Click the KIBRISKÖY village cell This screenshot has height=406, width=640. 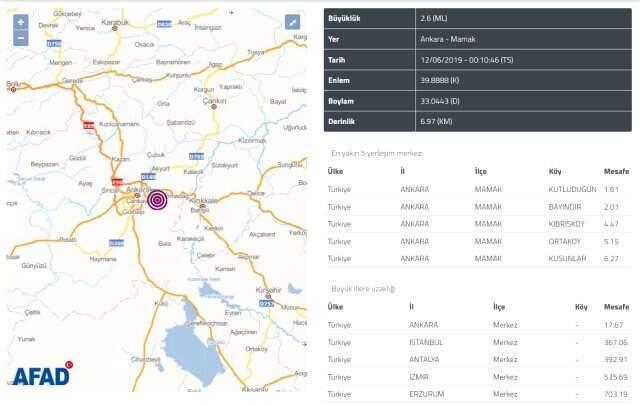click(x=567, y=224)
